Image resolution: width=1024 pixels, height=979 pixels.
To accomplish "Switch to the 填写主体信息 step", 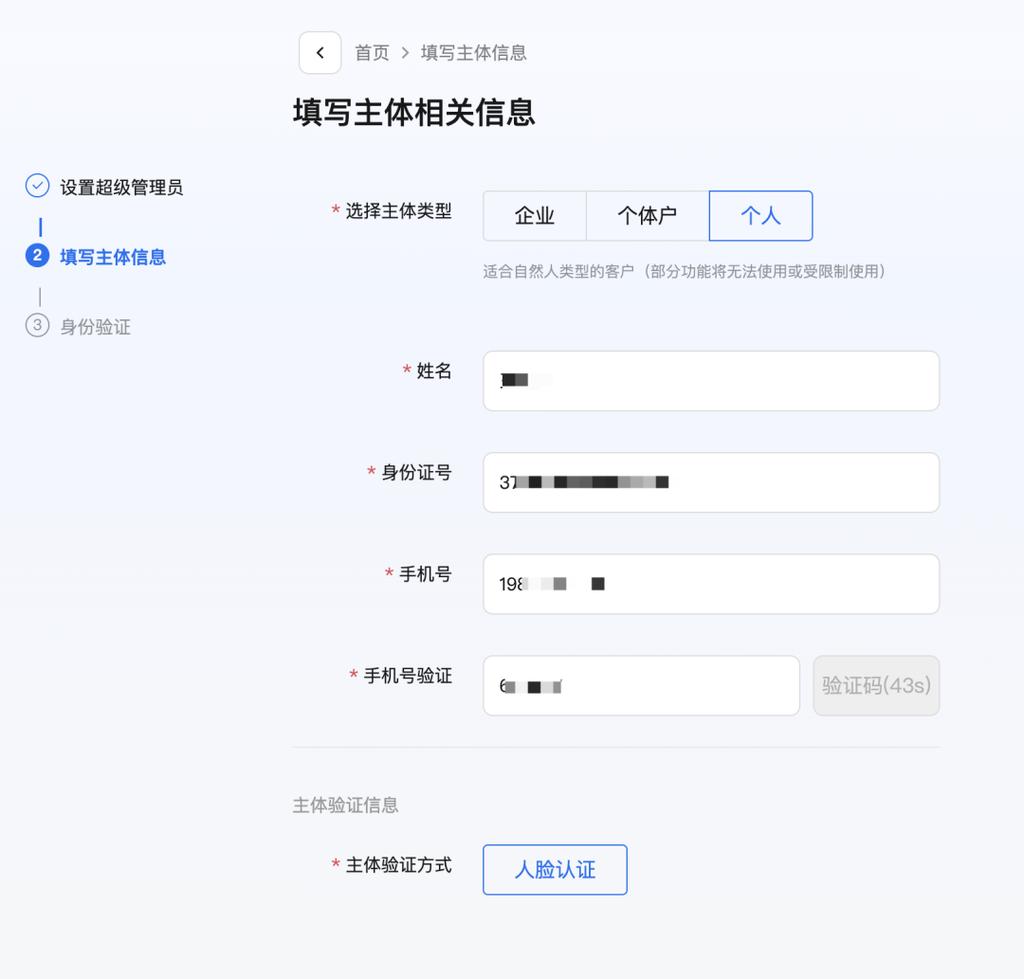I will 113,257.
